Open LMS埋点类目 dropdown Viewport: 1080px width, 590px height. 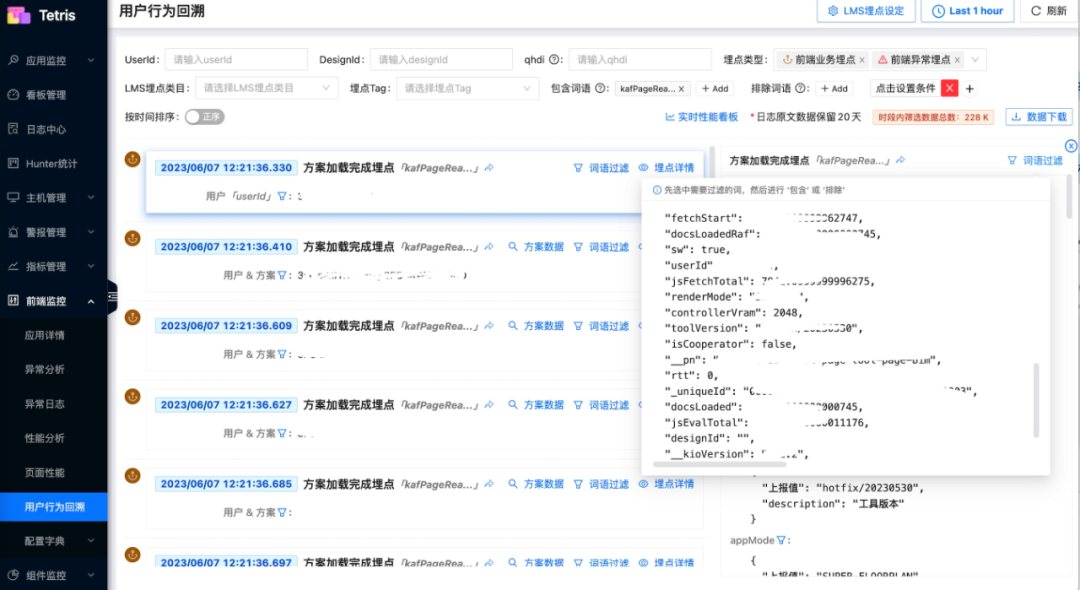pos(267,88)
